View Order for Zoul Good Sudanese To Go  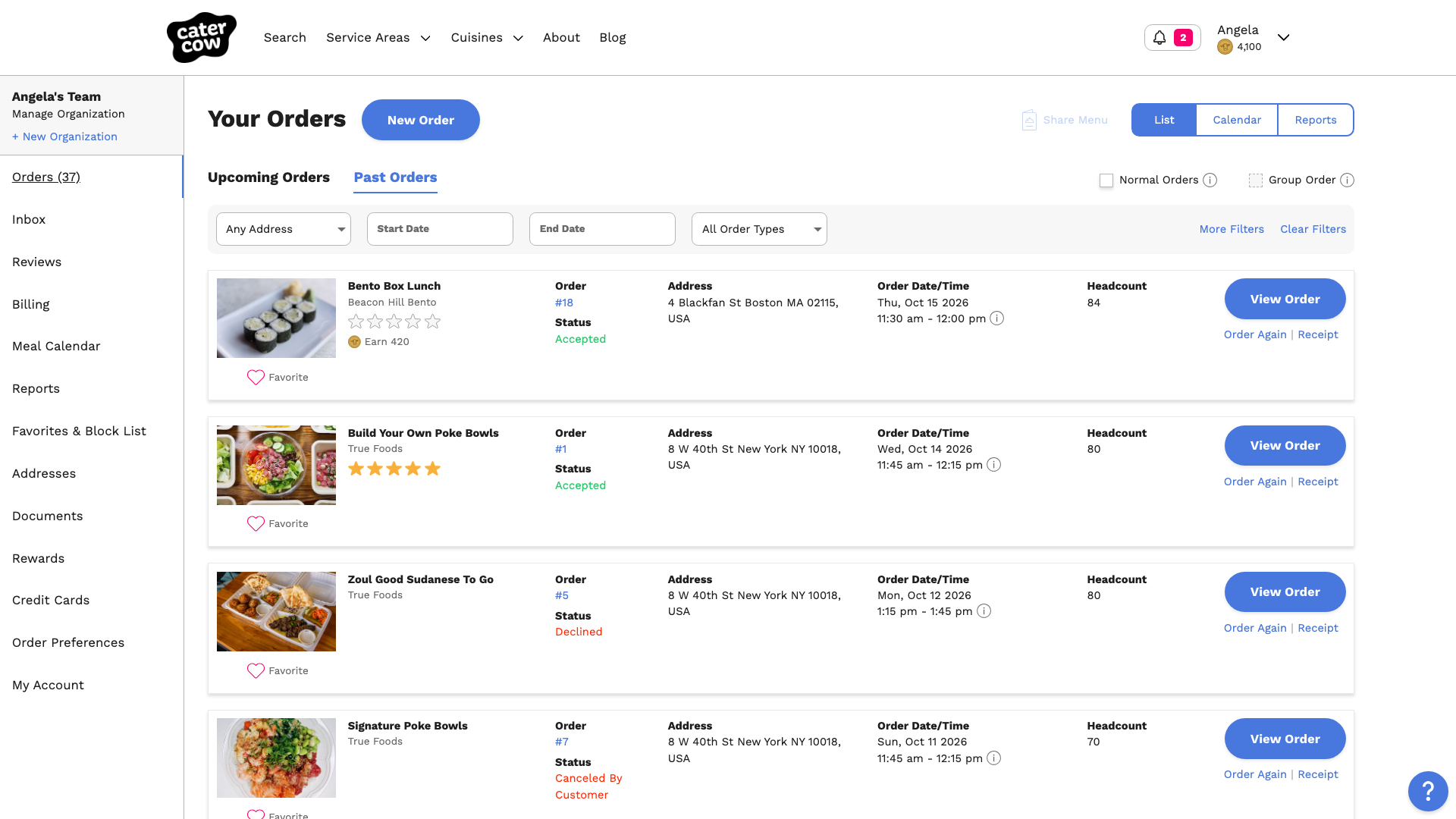[x=1285, y=592]
